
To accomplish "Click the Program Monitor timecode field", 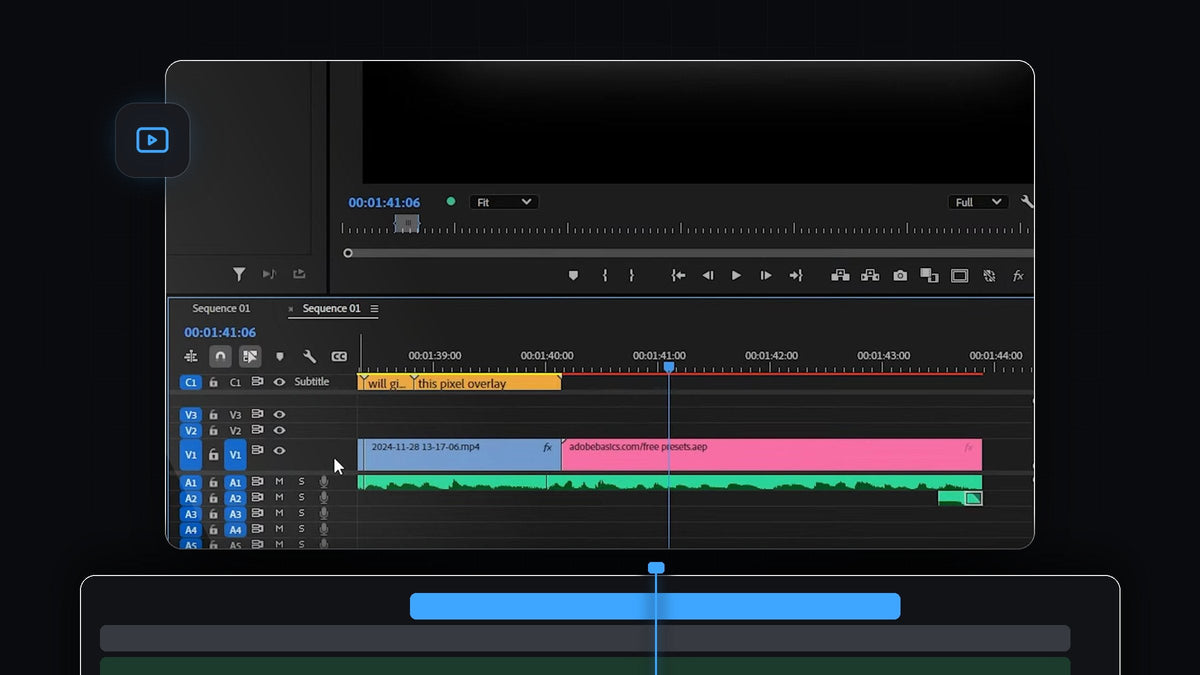I will [384, 202].
